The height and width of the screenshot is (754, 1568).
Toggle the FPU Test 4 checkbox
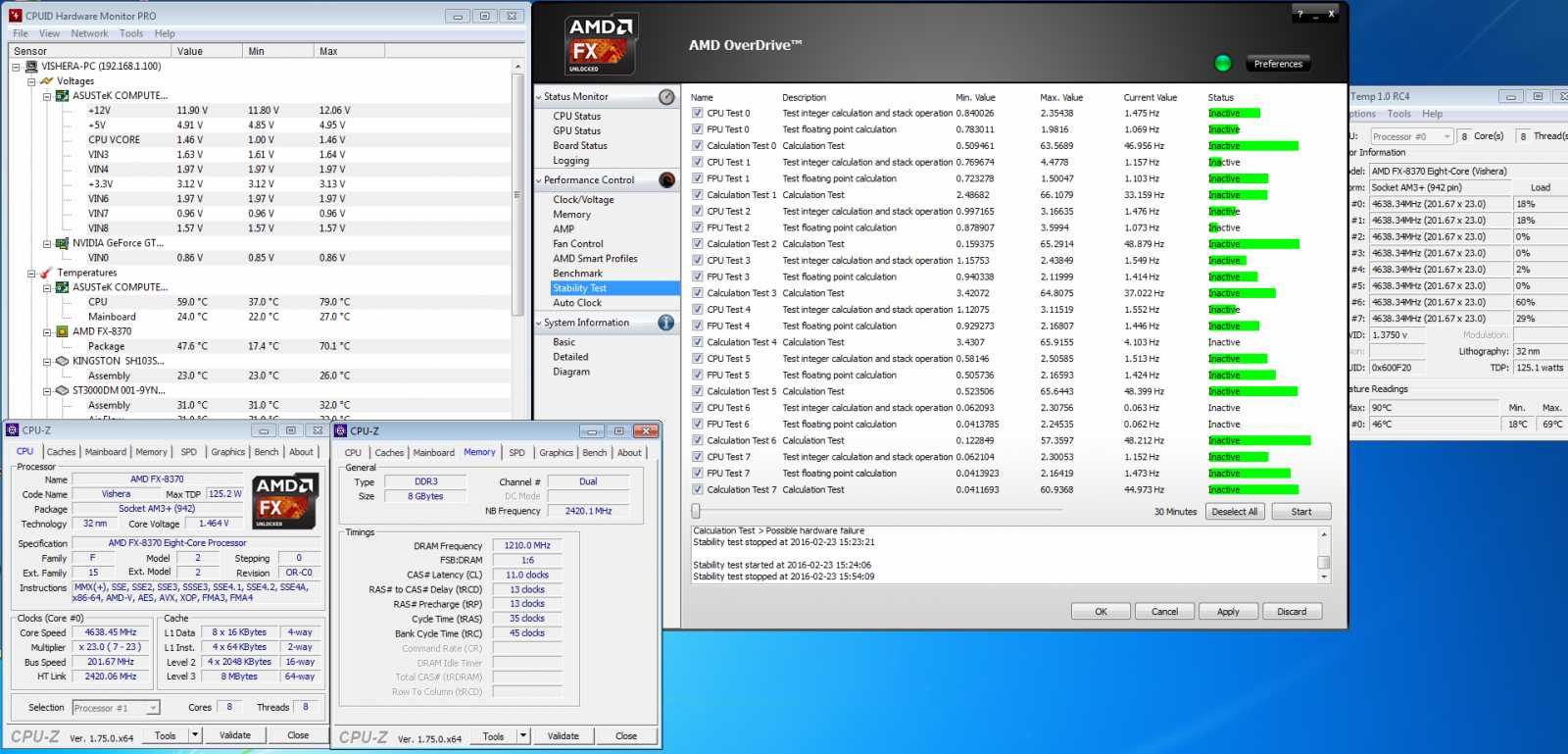point(698,327)
